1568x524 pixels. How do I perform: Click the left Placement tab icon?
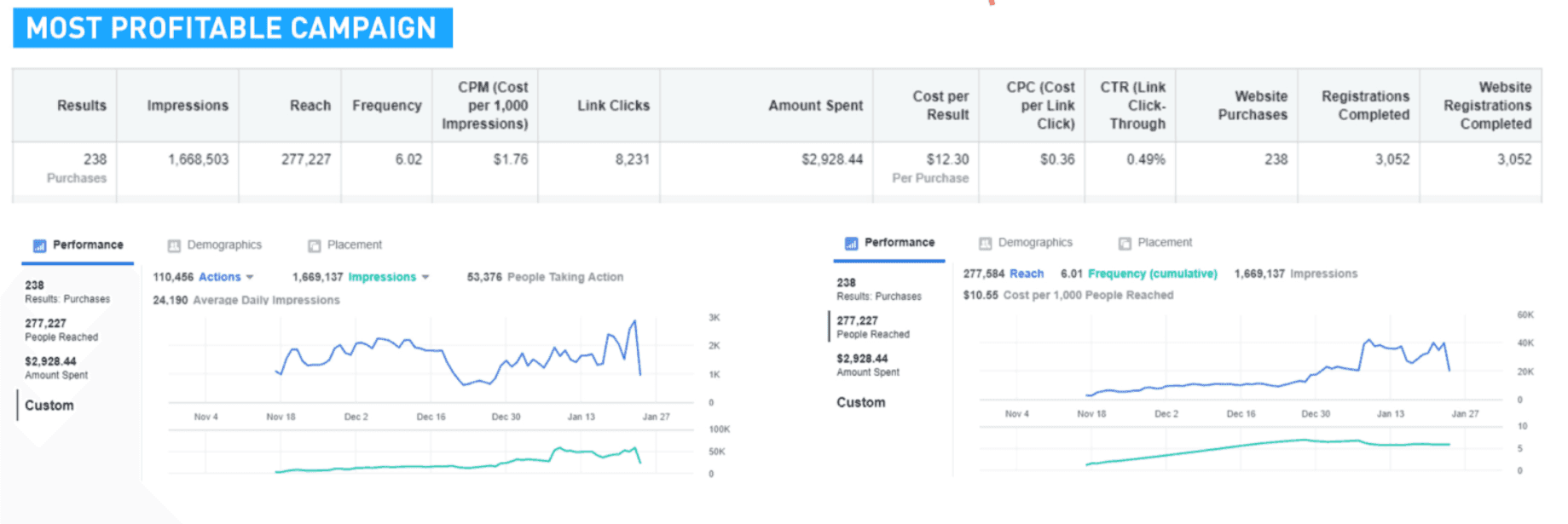click(x=314, y=245)
